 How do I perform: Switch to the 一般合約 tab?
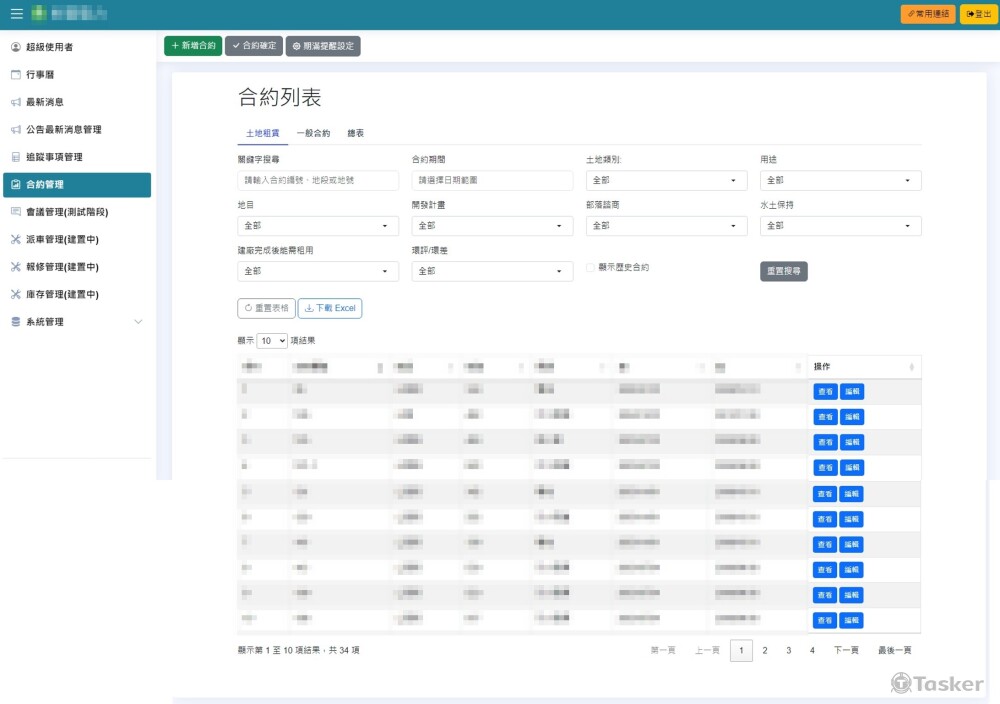pyautogui.click(x=313, y=133)
